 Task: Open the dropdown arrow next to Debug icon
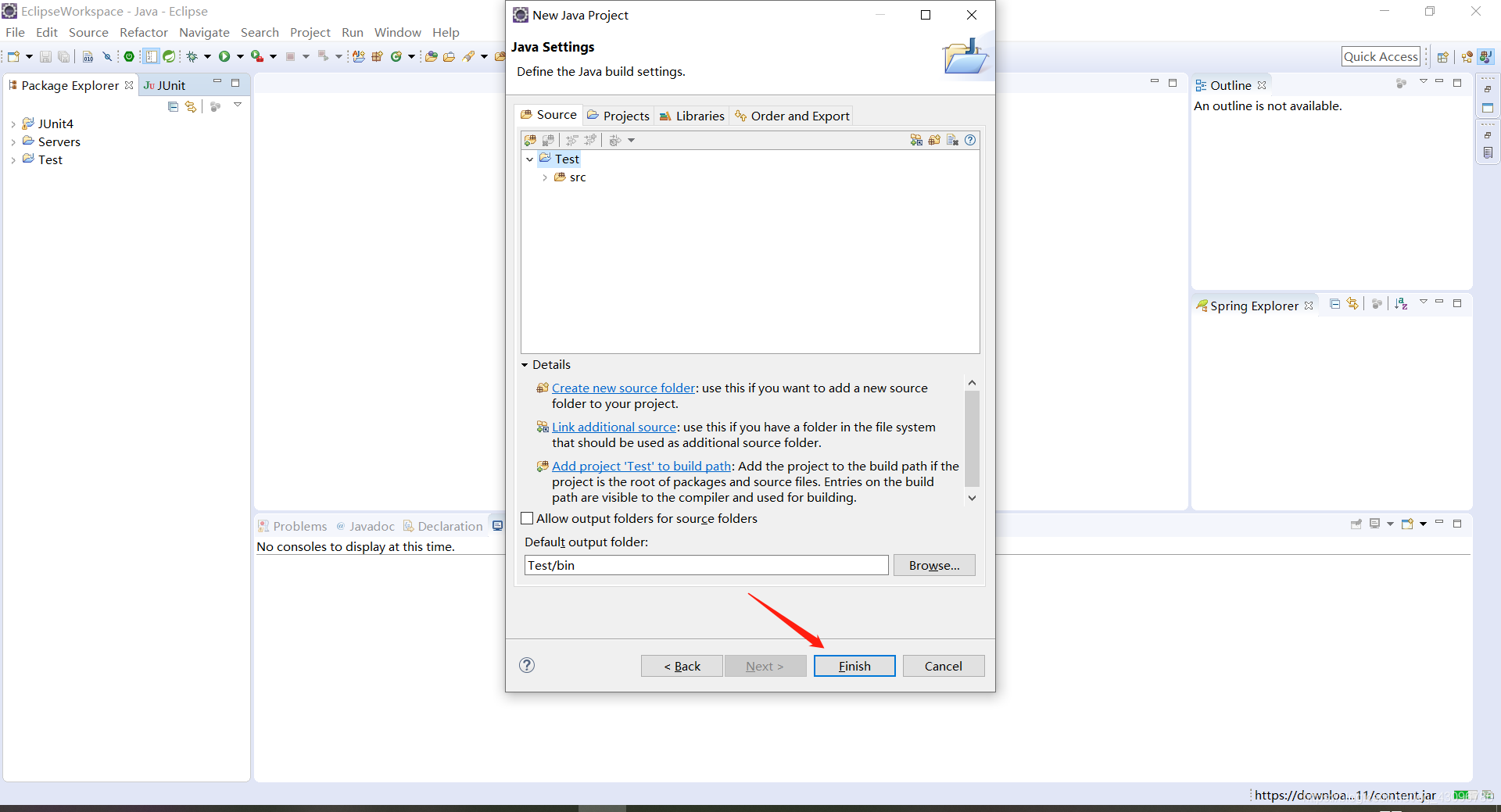tap(207, 56)
